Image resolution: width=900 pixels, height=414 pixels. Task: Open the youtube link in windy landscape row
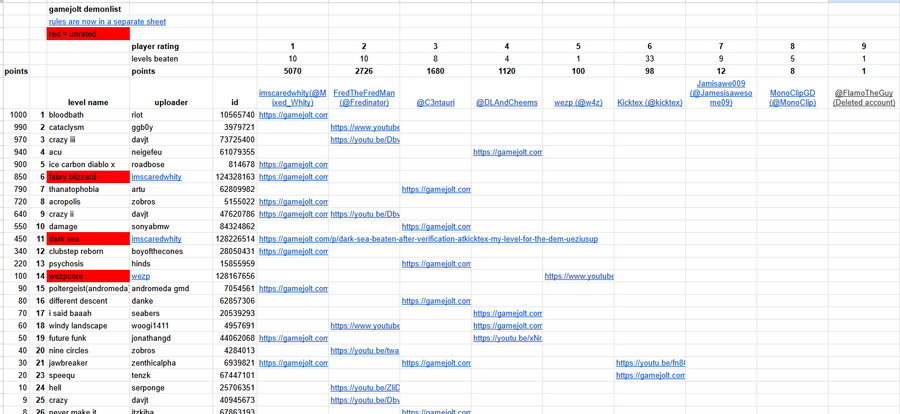[365, 326]
